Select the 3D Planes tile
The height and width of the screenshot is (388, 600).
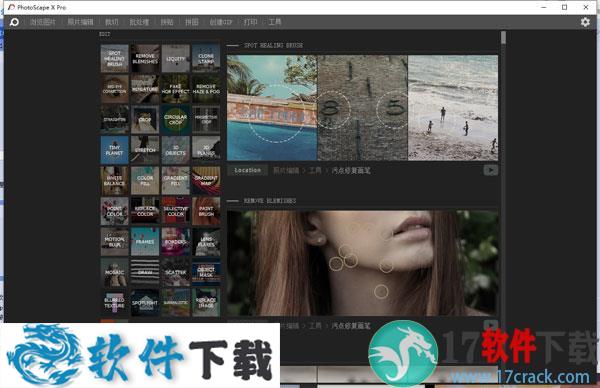pos(206,150)
